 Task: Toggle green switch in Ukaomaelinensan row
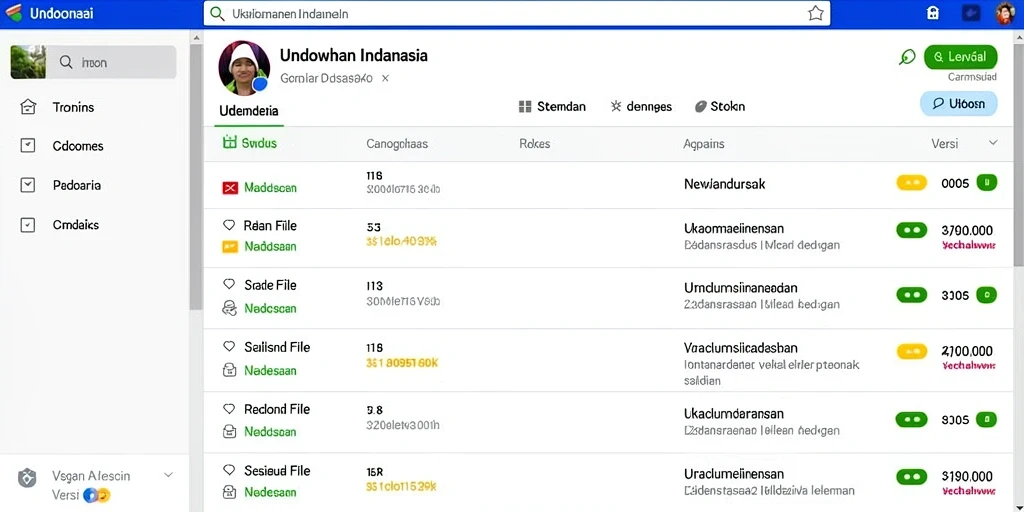tap(912, 230)
